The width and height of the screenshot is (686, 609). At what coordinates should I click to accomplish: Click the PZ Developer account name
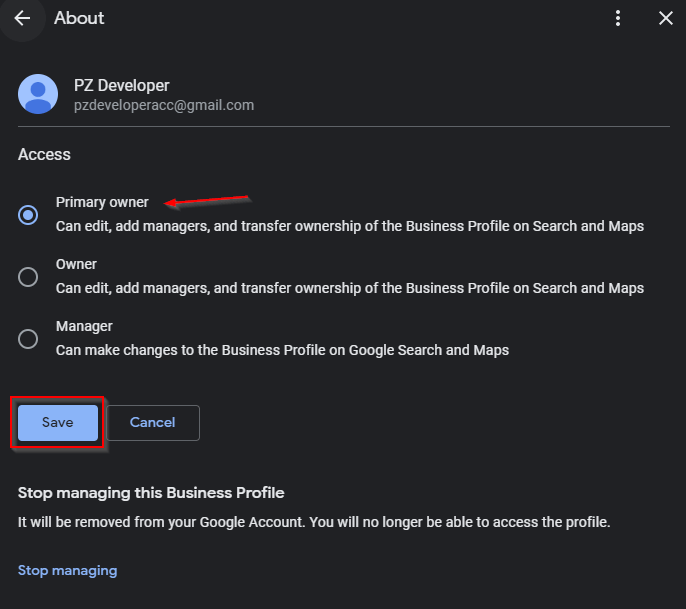coord(122,85)
